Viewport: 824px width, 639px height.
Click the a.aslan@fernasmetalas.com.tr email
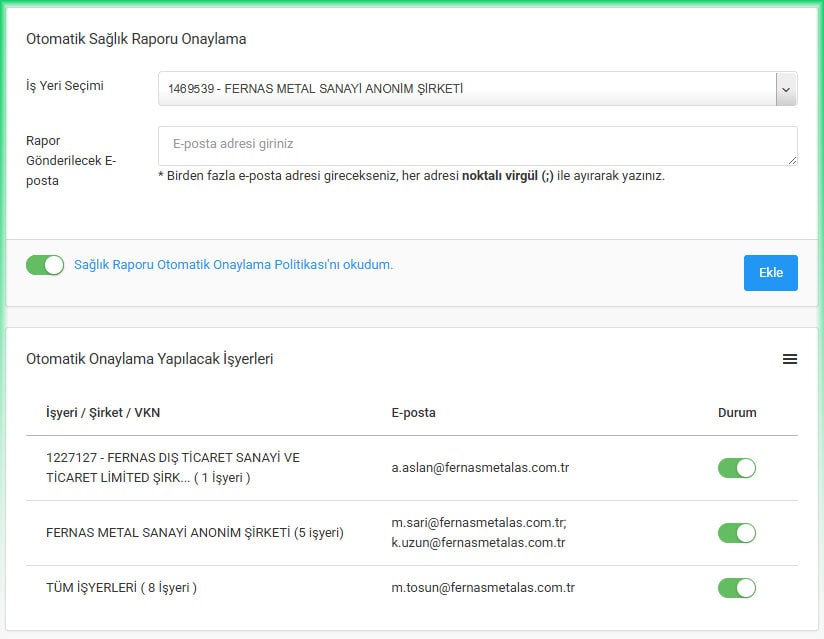(480, 468)
